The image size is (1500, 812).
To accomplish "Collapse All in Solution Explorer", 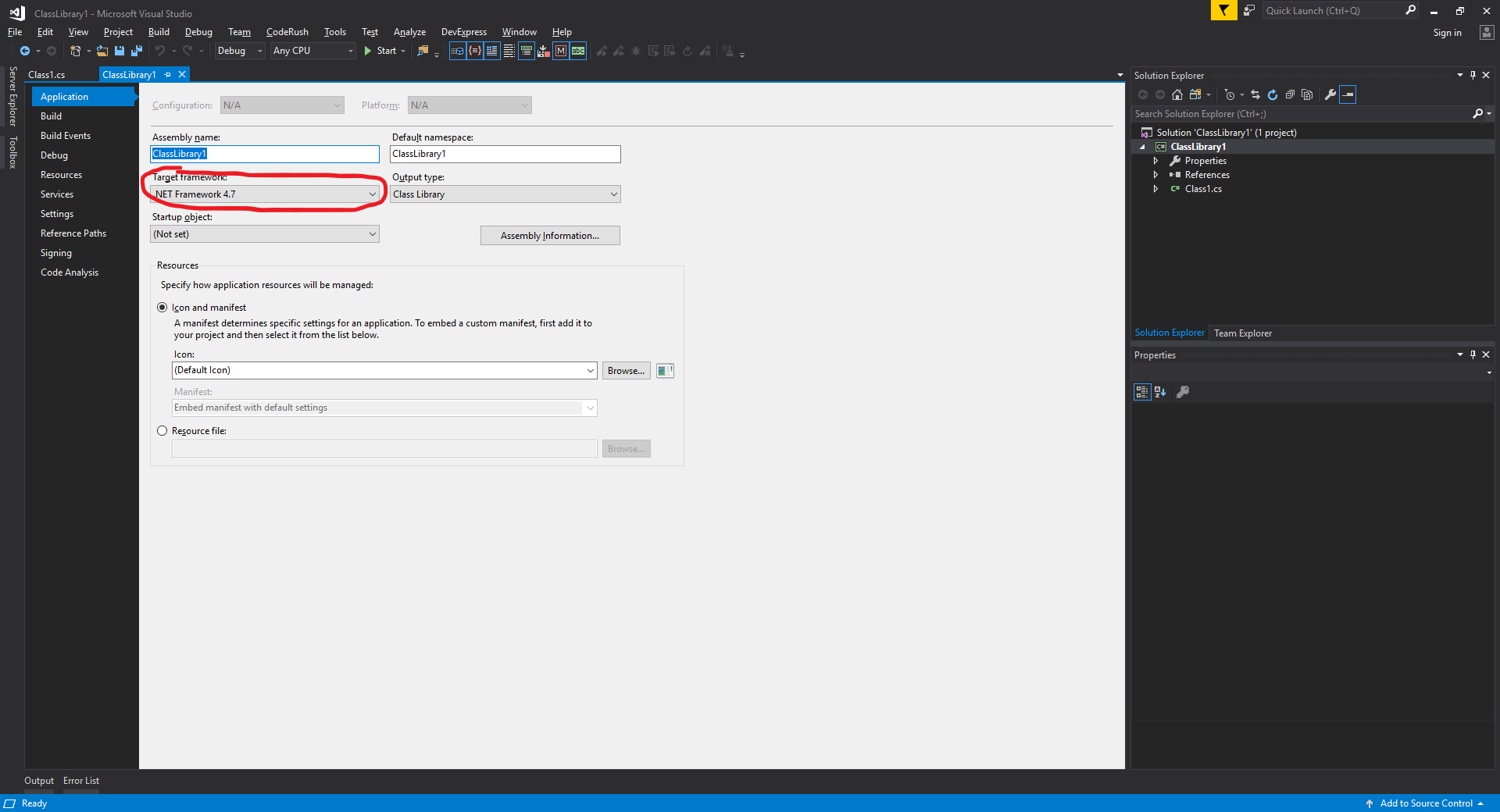I will click(1290, 94).
